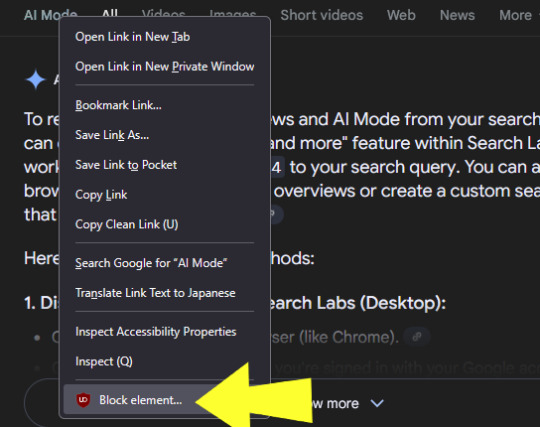Open the AI Mode tab
This screenshot has width=540, height=427.
coord(50,15)
